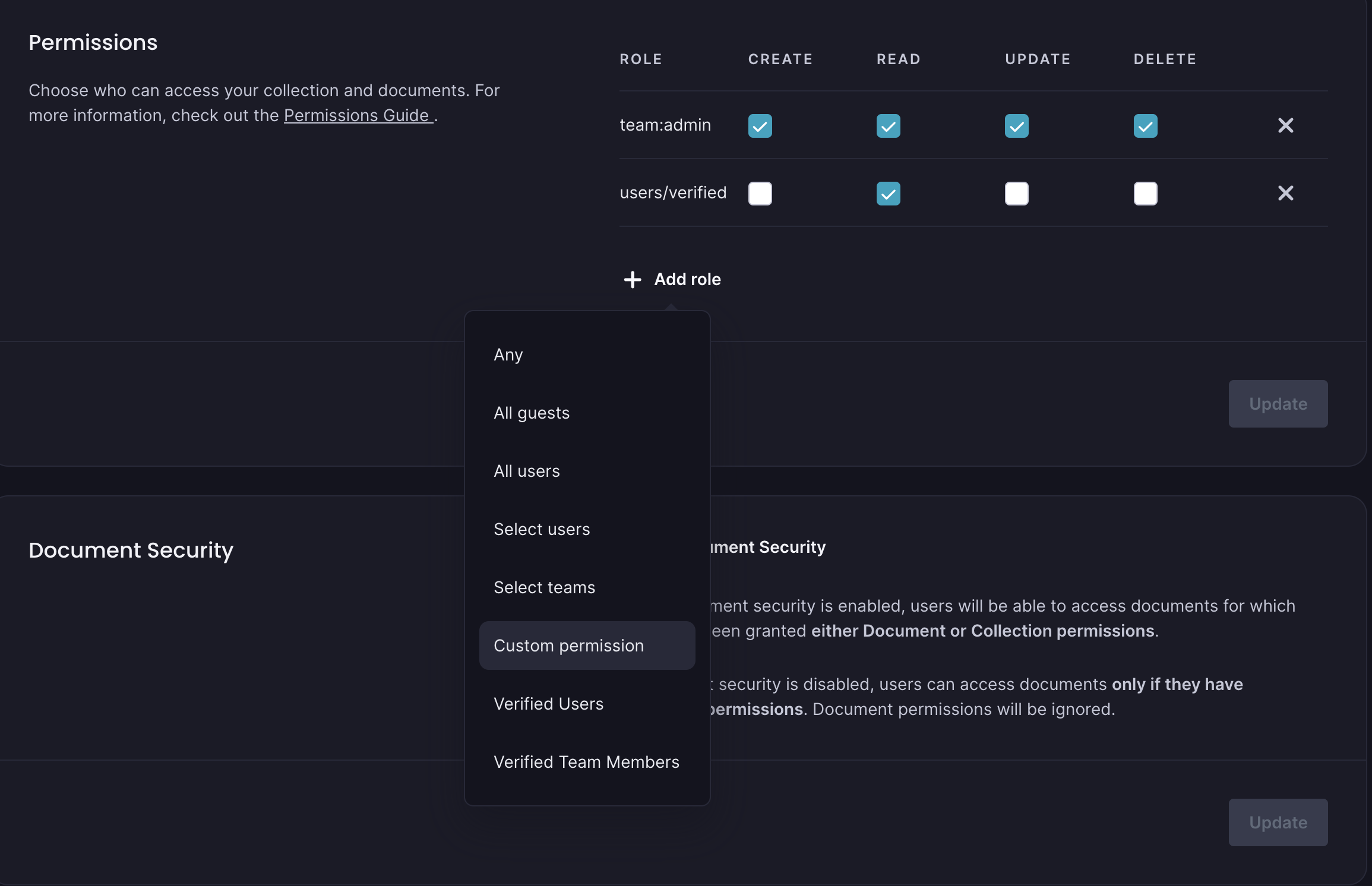The image size is (1372, 886).
Task: Disable Read permission for users/verified
Action: tap(889, 193)
